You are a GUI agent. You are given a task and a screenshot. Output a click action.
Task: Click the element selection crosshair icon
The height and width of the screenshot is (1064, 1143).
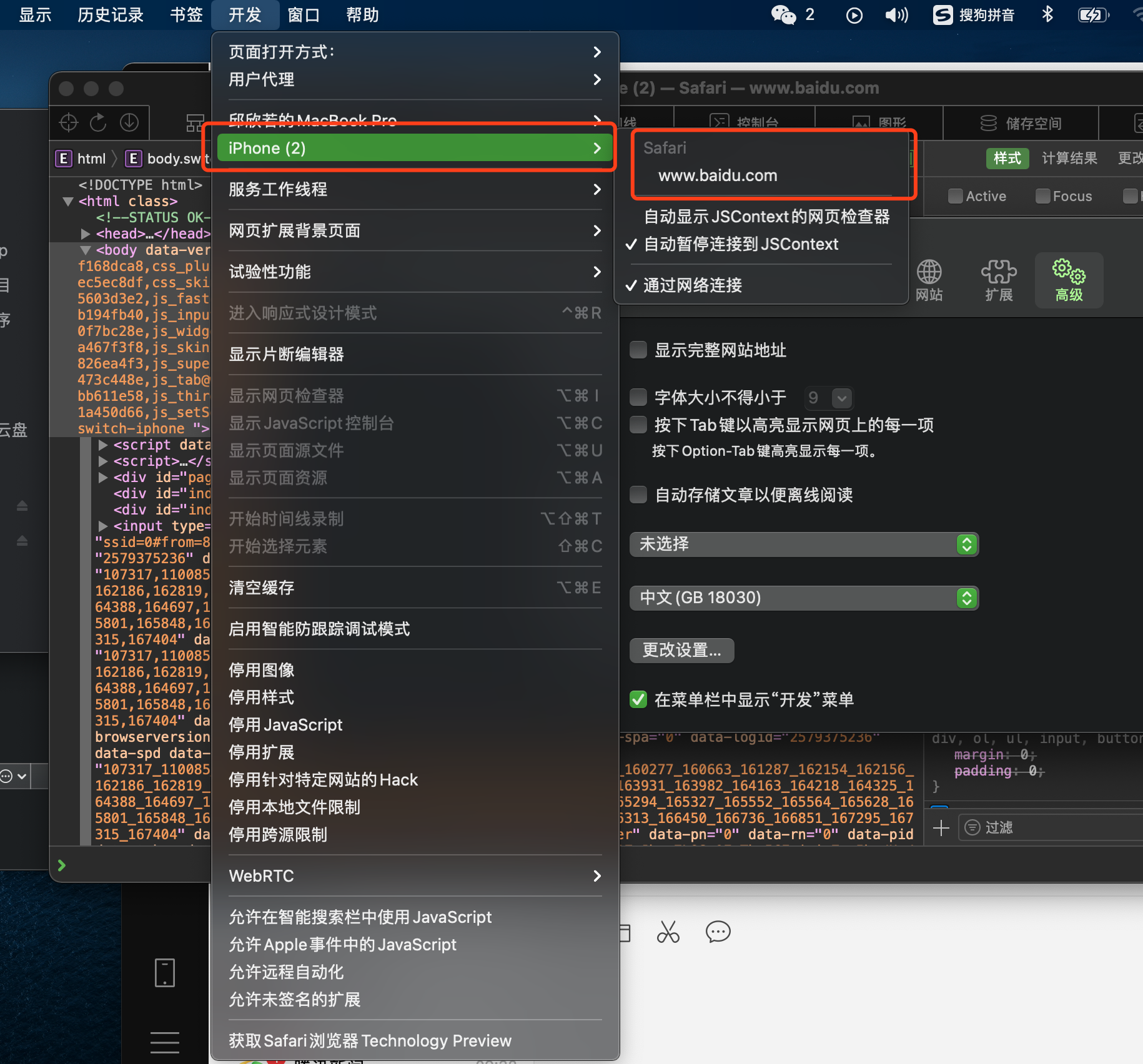tap(68, 122)
